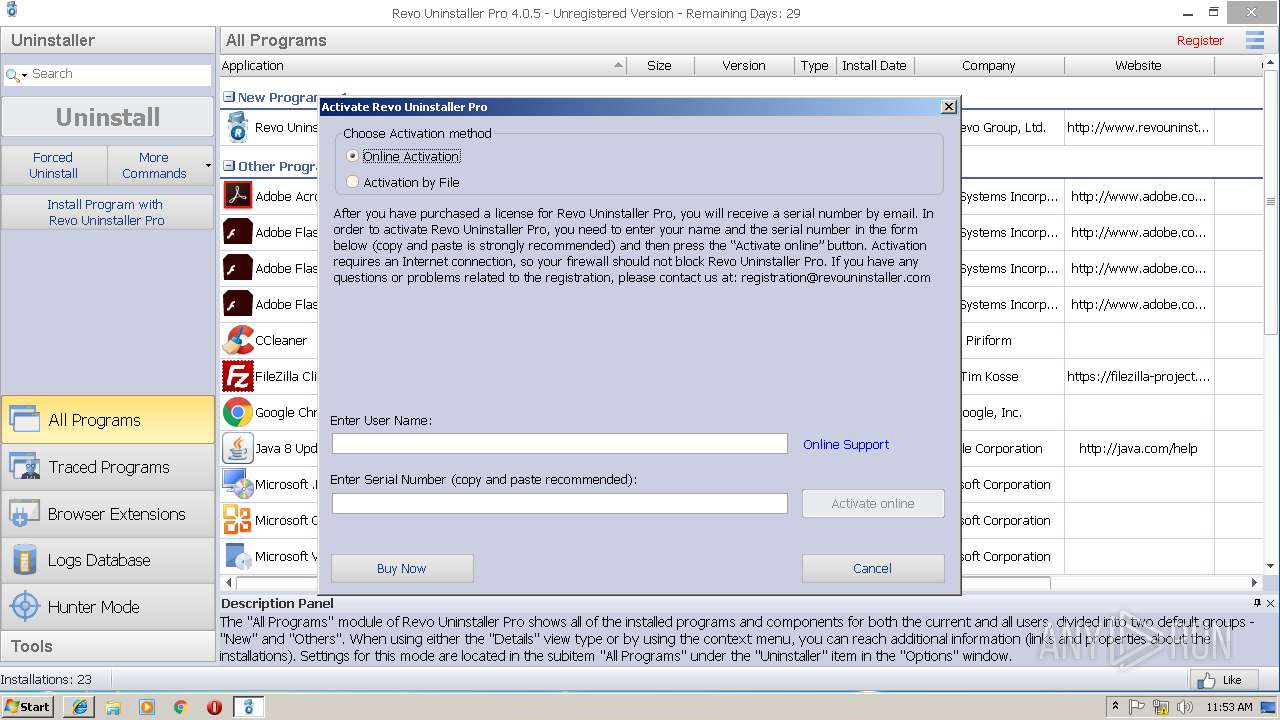Image resolution: width=1280 pixels, height=720 pixels.
Task: Focus the Enter Serial Number field
Action: pyautogui.click(x=559, y=503)
